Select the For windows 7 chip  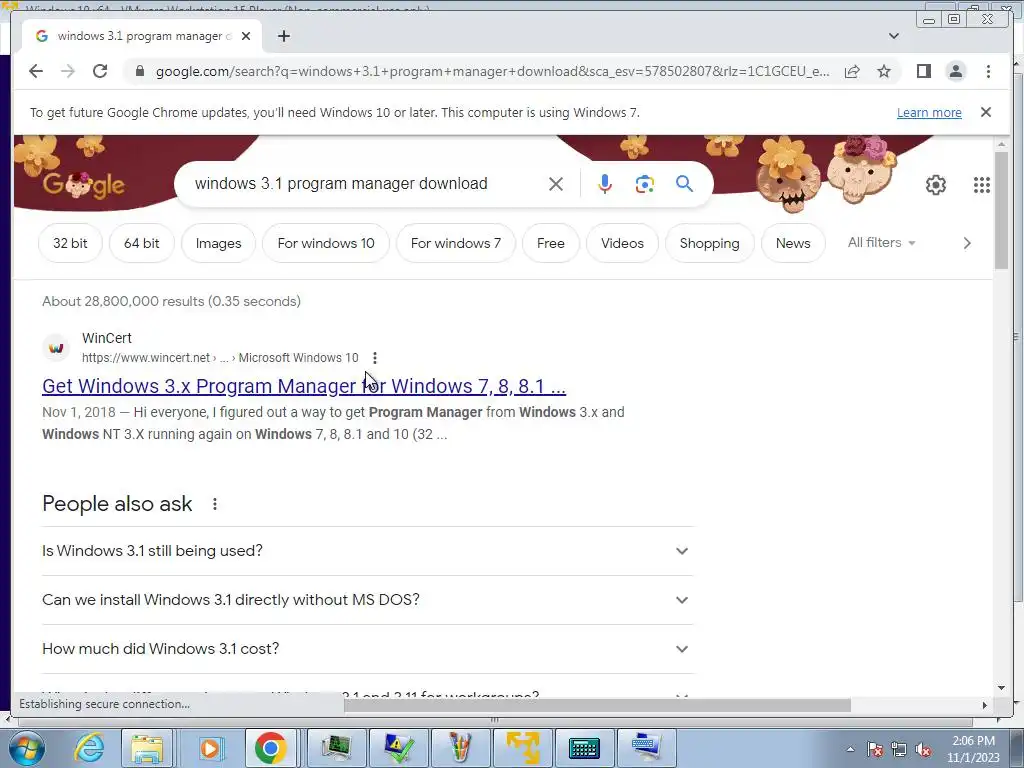pos(456,243)
